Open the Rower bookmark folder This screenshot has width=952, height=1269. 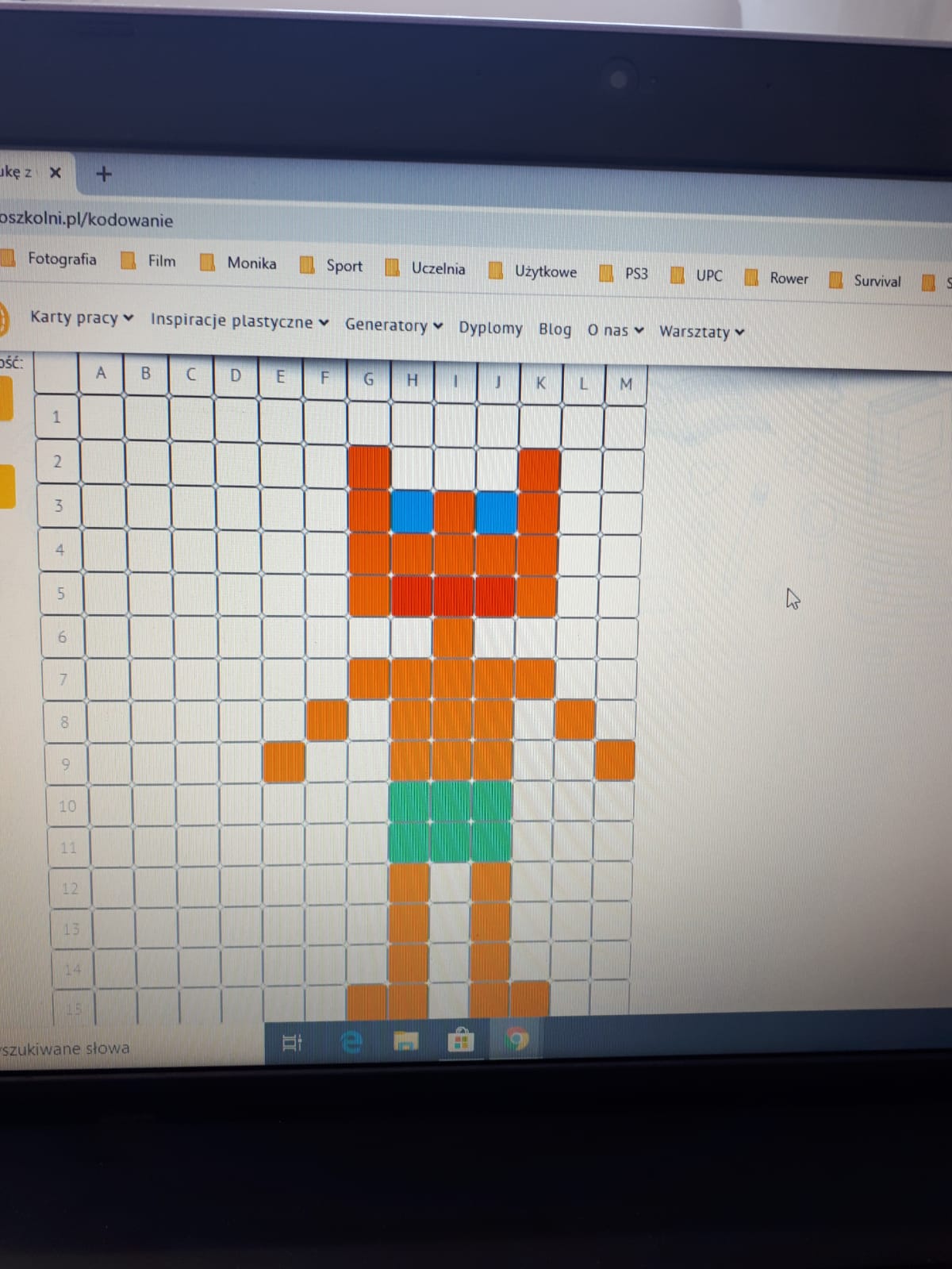[776, 278]
